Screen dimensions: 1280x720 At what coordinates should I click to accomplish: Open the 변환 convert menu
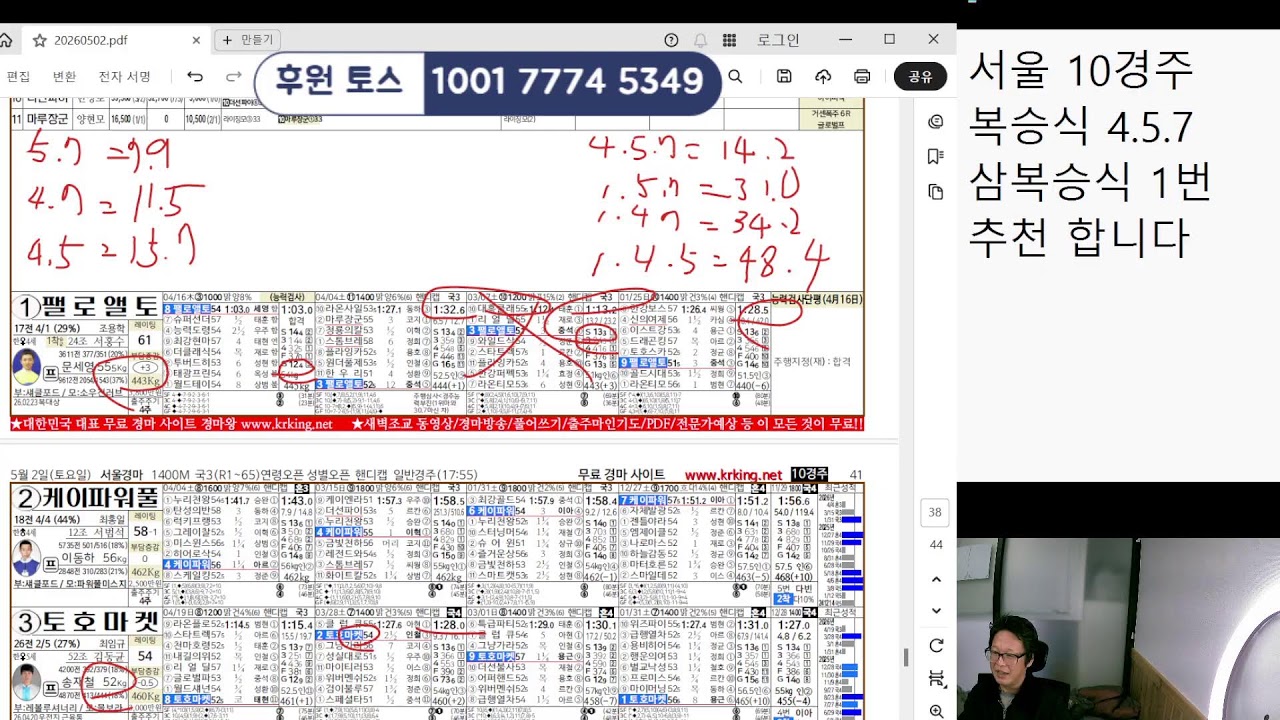click(x=64, y=77)
